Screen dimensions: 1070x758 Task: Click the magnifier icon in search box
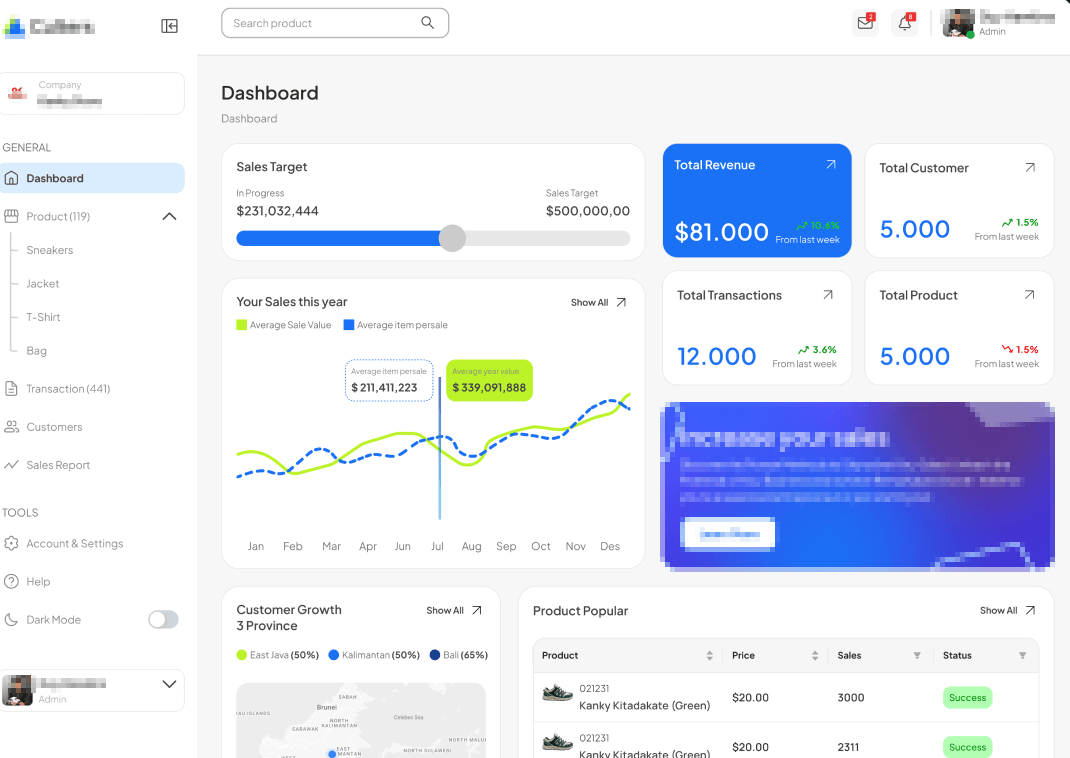[x=427, y=23]
